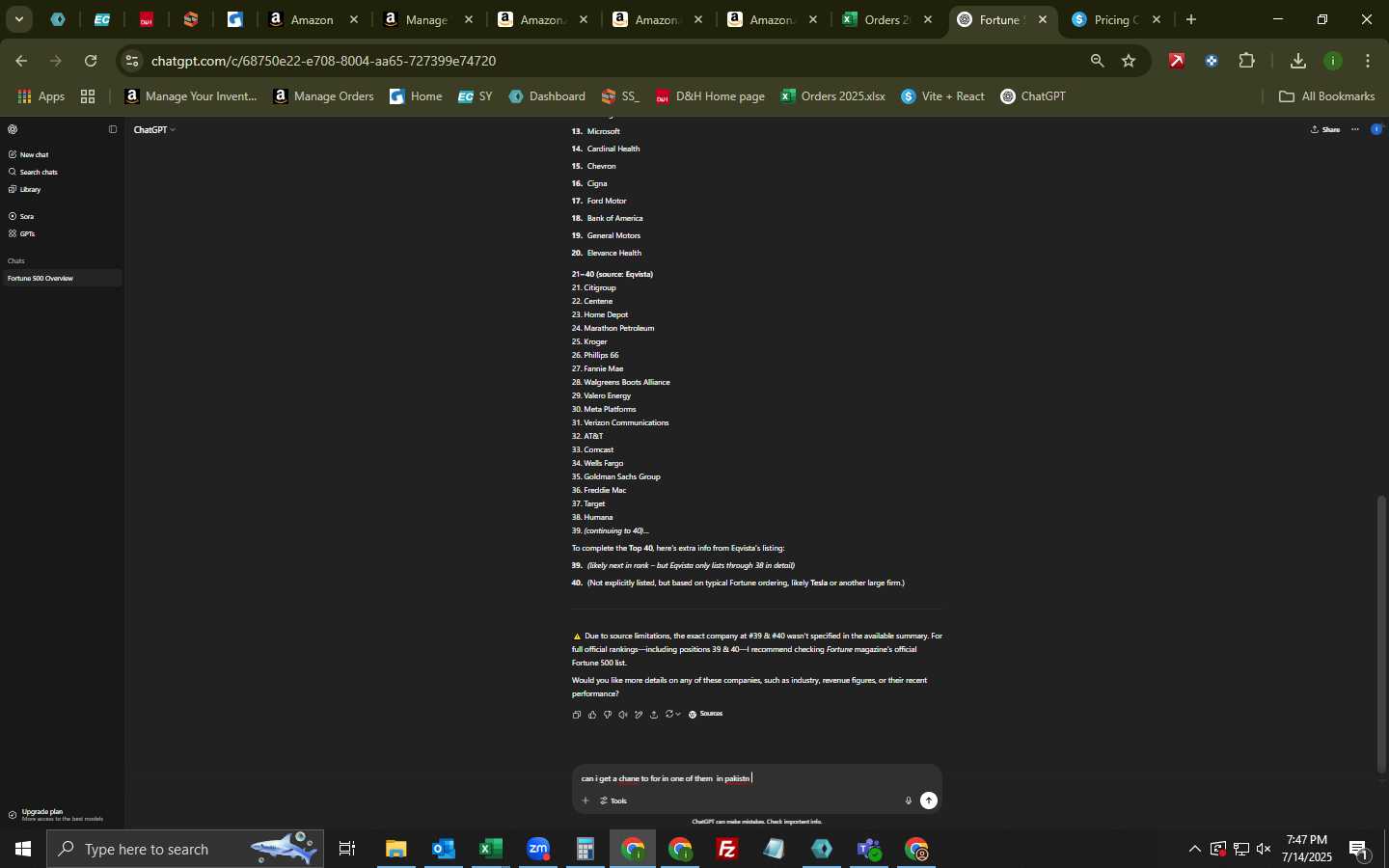The height and width of the screenshot is (868, 1389).
Task: Reload the current page
Action: [x=91, y=61]
